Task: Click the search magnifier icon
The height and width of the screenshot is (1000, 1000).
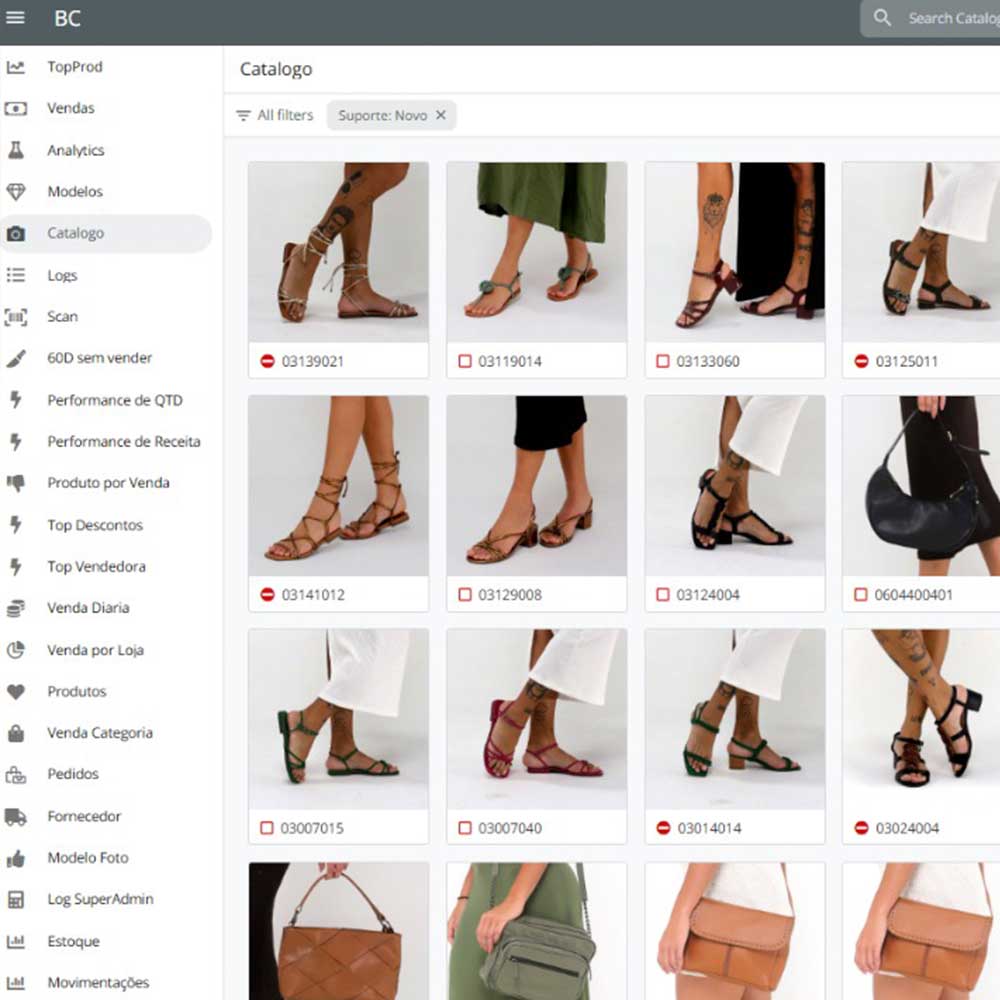Action: pos(882,18)
